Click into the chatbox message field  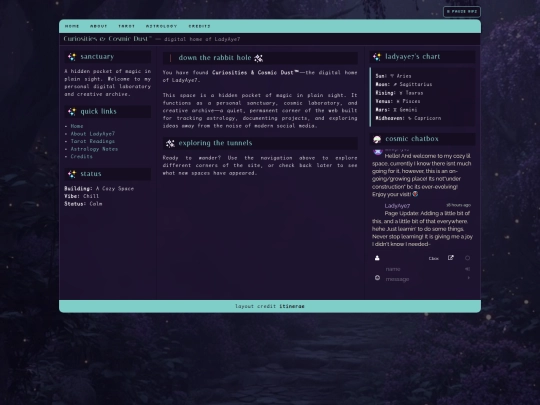pyautogui.click(x=424, y=279)
